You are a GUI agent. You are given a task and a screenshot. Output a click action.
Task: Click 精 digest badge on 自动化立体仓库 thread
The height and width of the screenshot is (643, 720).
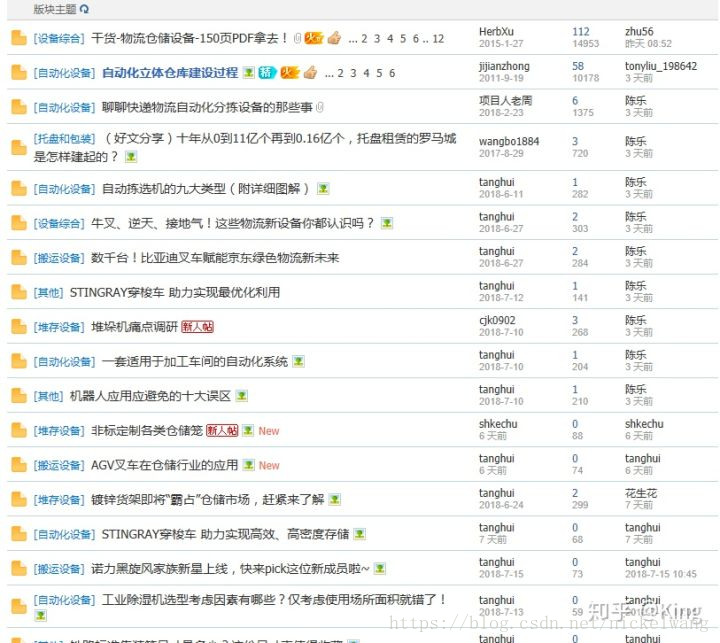coord(267,73)
